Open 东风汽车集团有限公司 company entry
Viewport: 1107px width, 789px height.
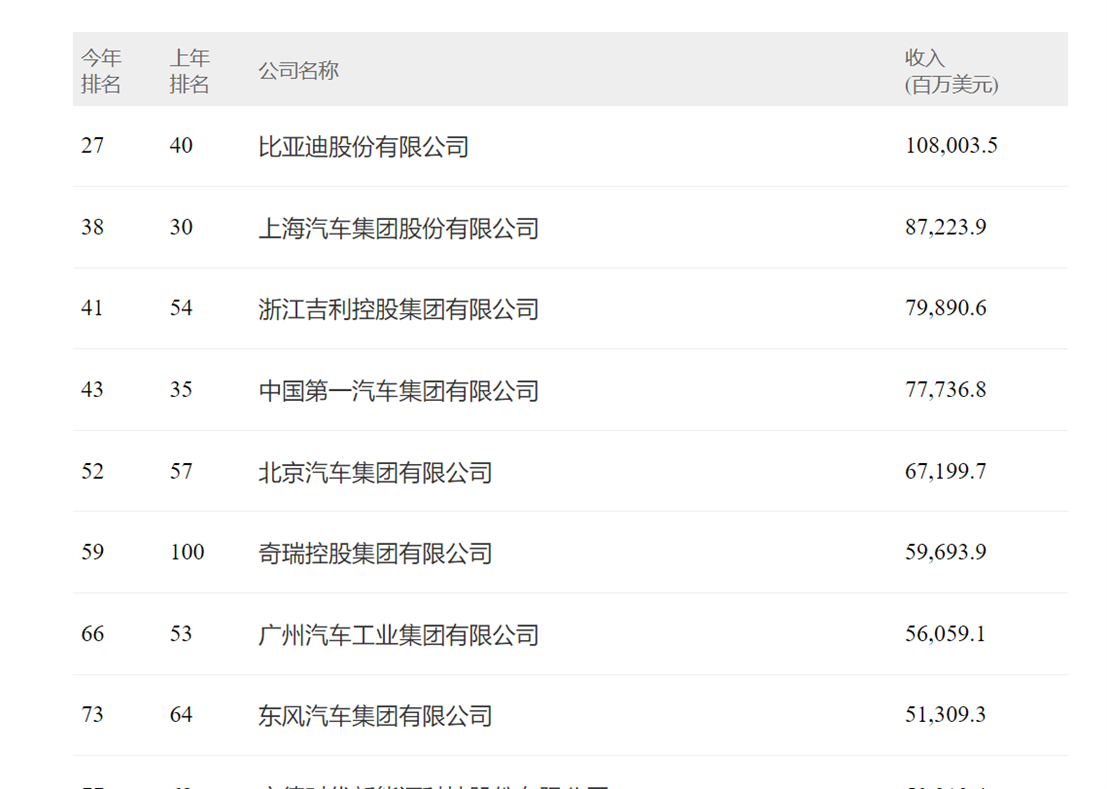coord(376,716)
